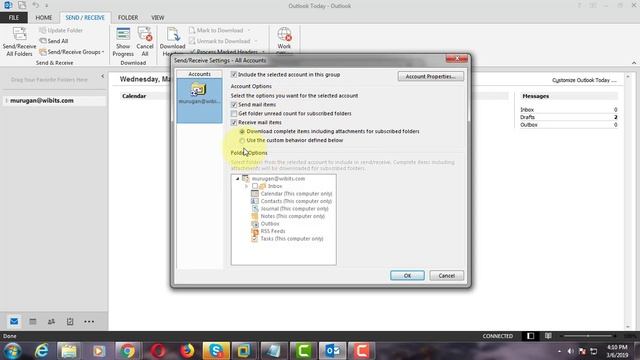Select Calendar (This computer only) tree item

[296, 193]
